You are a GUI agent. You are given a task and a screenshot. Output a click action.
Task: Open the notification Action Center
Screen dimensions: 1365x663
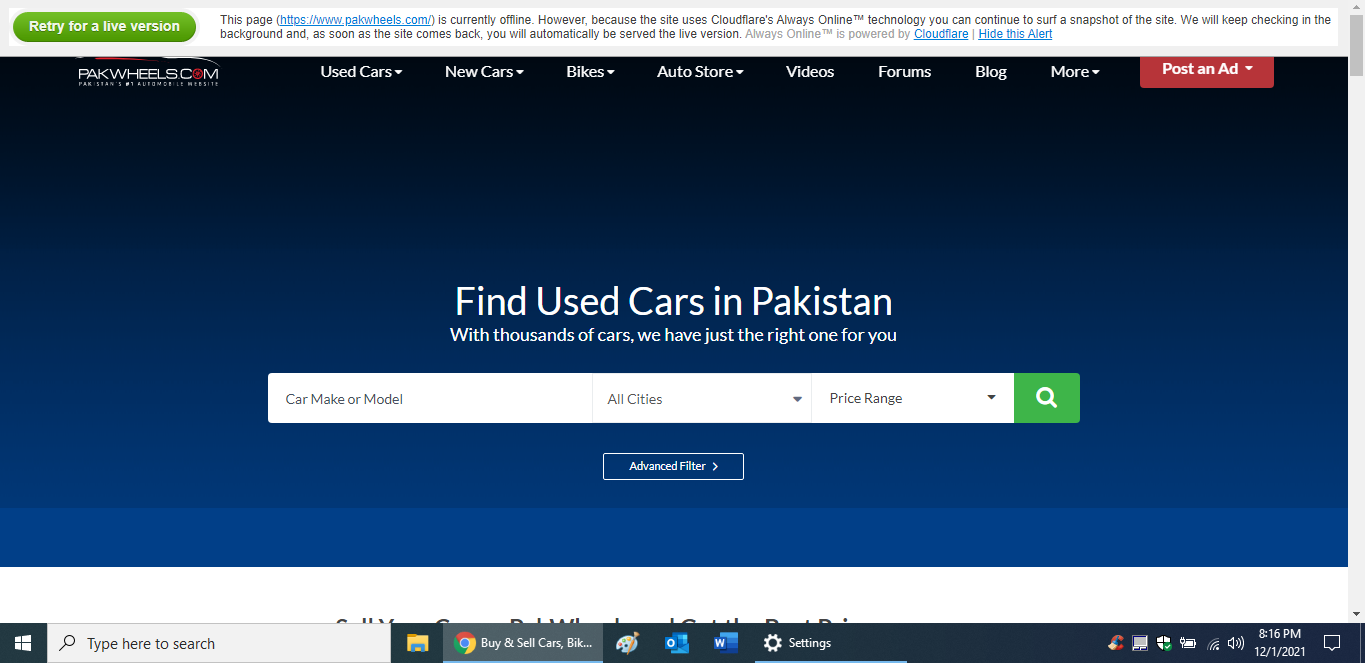point(1331,643)
